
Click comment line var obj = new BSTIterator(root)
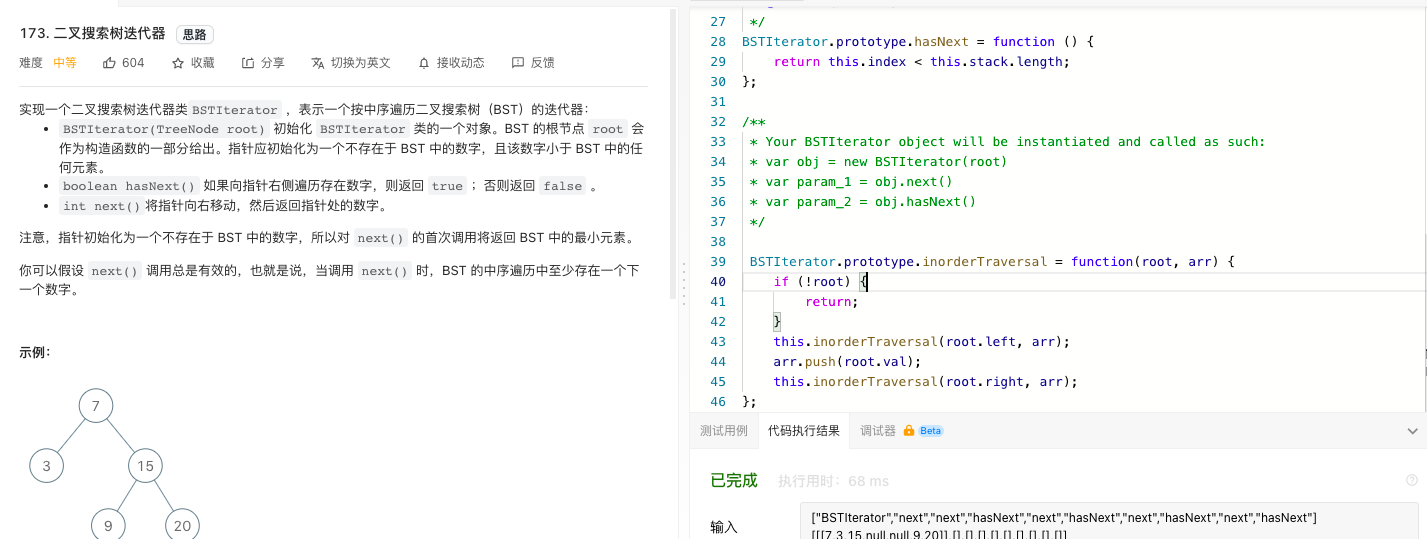click(x=878, y=161)
